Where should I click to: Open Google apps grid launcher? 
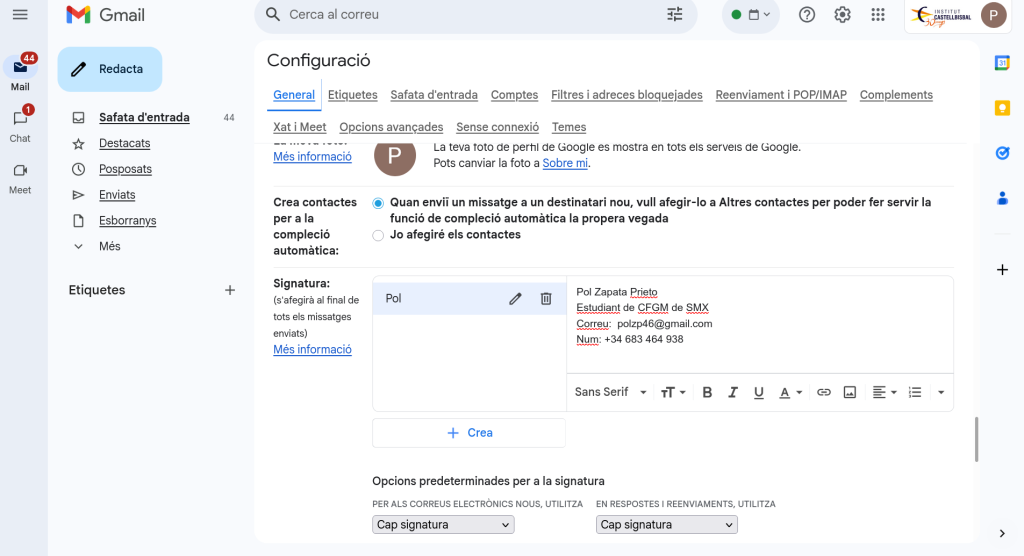click(x=878, y=15)
